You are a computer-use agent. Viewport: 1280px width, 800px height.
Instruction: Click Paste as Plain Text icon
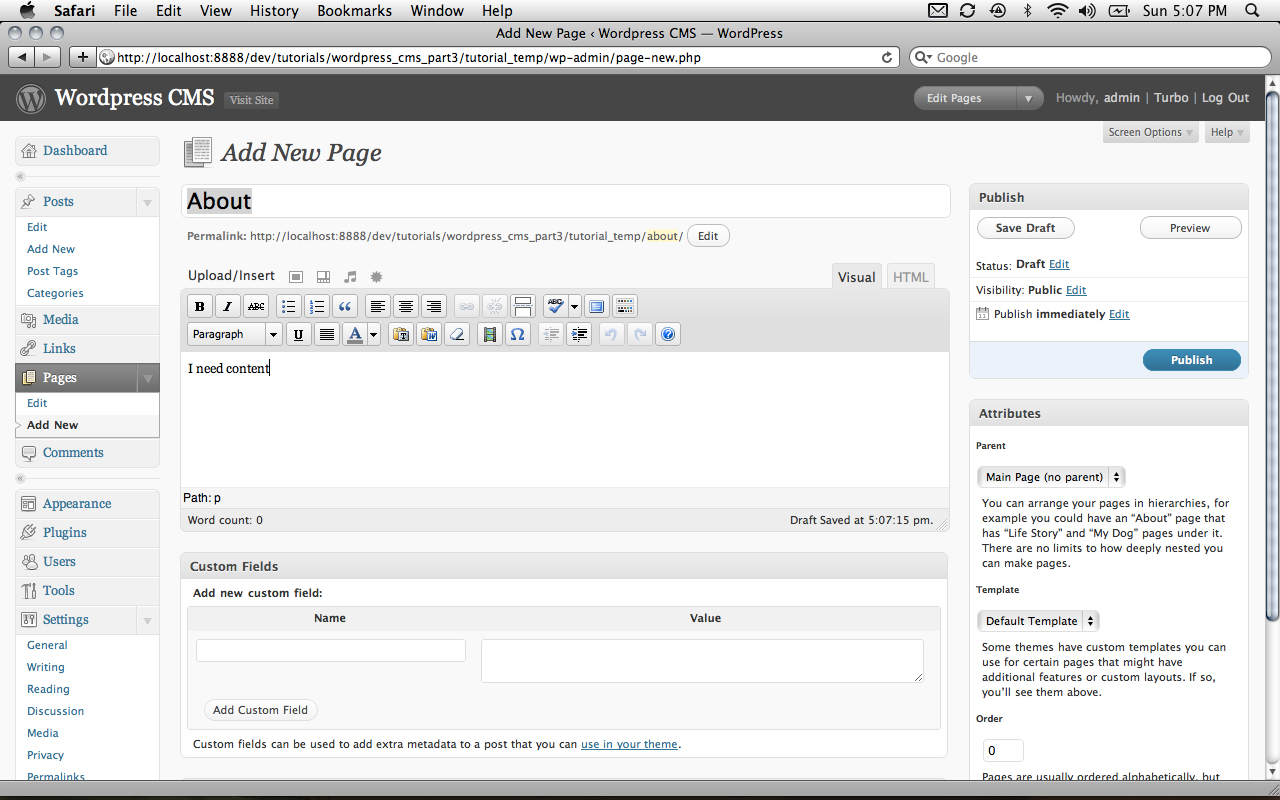click(x=401, y=334)
